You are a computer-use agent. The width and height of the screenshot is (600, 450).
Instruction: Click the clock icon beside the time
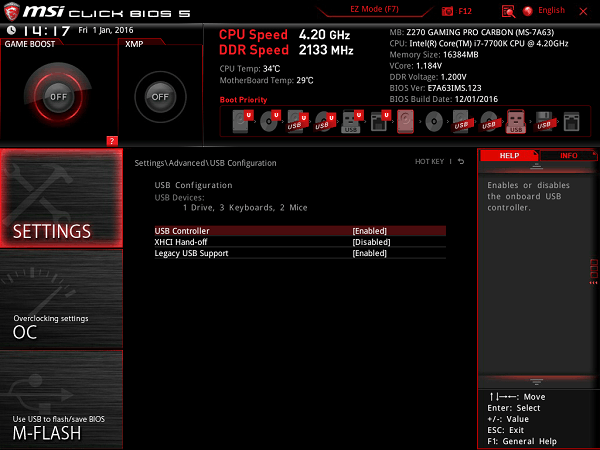(x=11, y=30)
